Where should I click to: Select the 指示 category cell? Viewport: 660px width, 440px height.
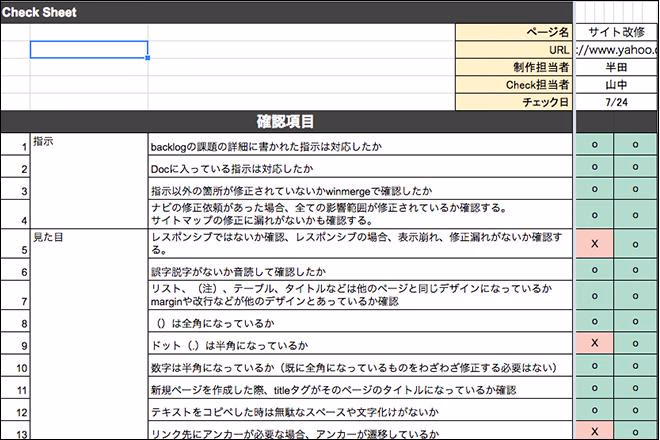88,143
